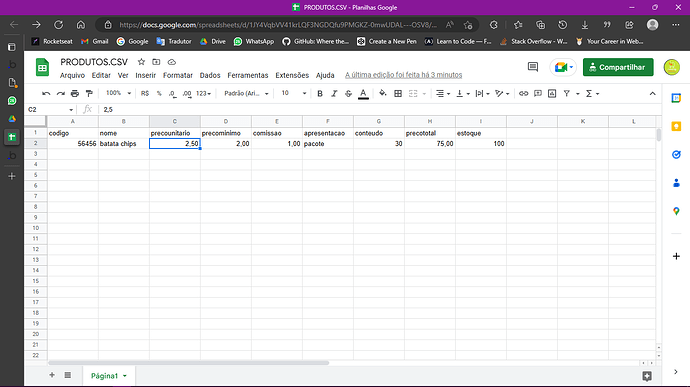
Task: Open the Inserir menu
Action: (146, 75)
